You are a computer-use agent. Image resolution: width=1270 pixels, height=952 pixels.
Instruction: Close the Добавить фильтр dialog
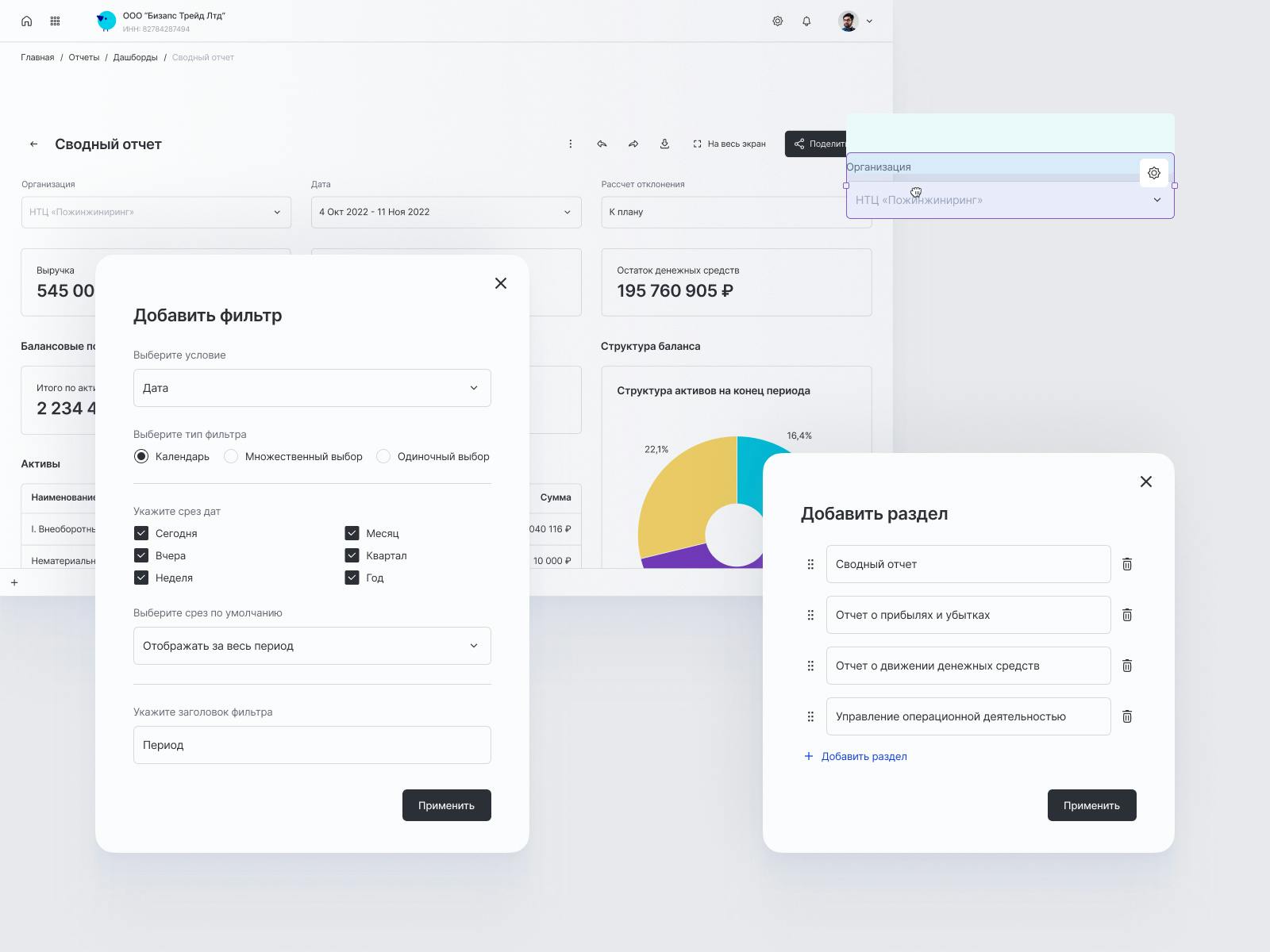tap(501, 283)
